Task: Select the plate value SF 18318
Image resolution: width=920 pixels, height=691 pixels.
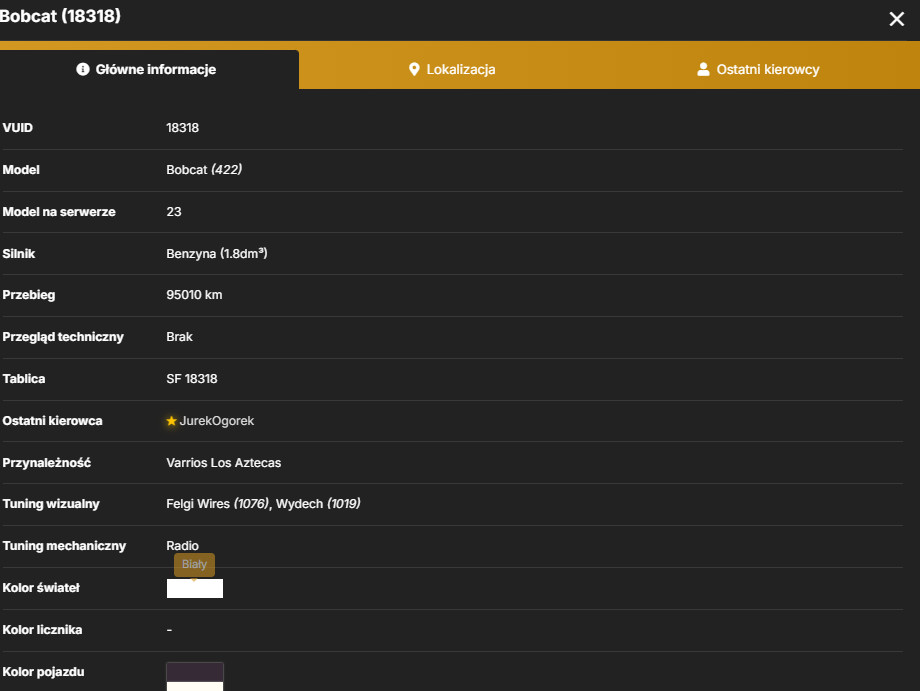Action: click(x=192, y=379)
